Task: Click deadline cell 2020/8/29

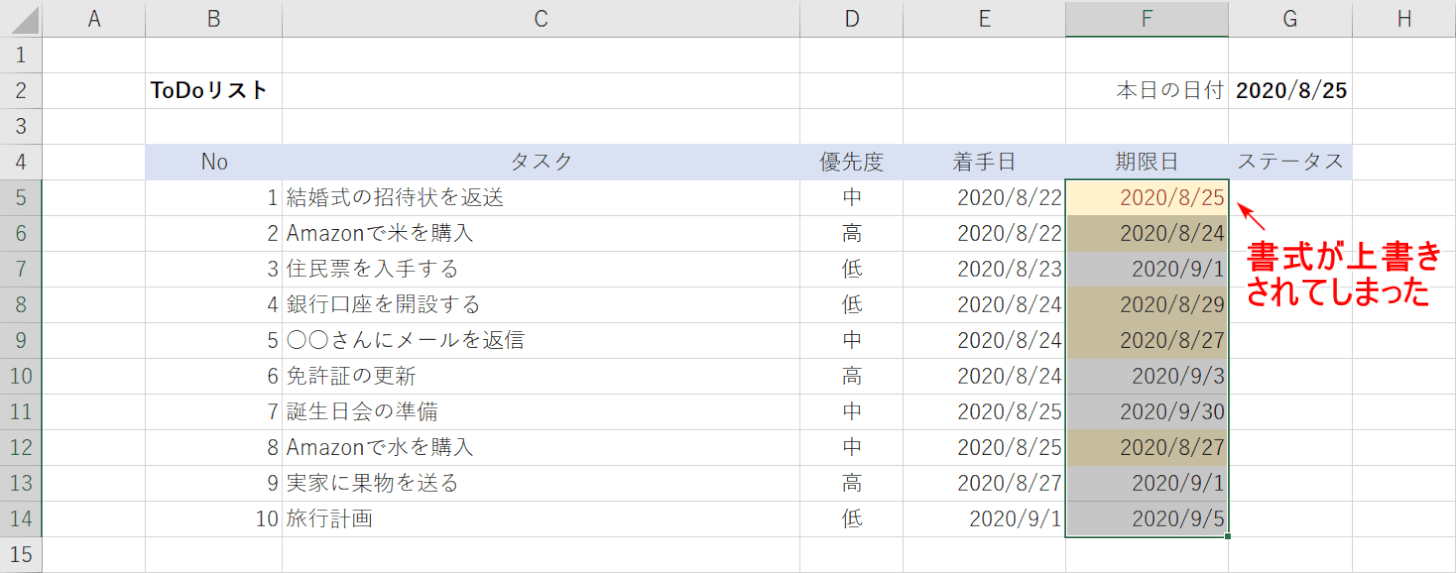Action: (1148, 305)
